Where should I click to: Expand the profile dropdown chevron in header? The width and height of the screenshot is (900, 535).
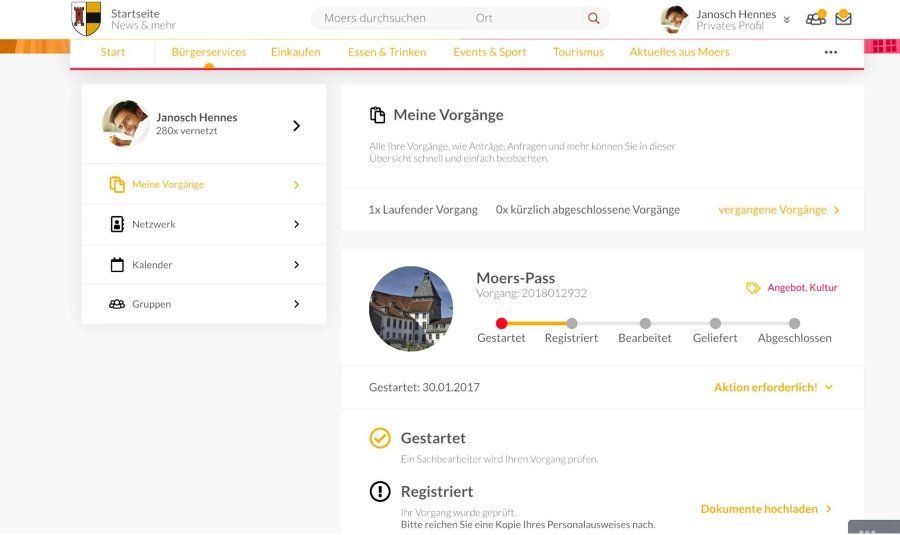click(786, 20)
